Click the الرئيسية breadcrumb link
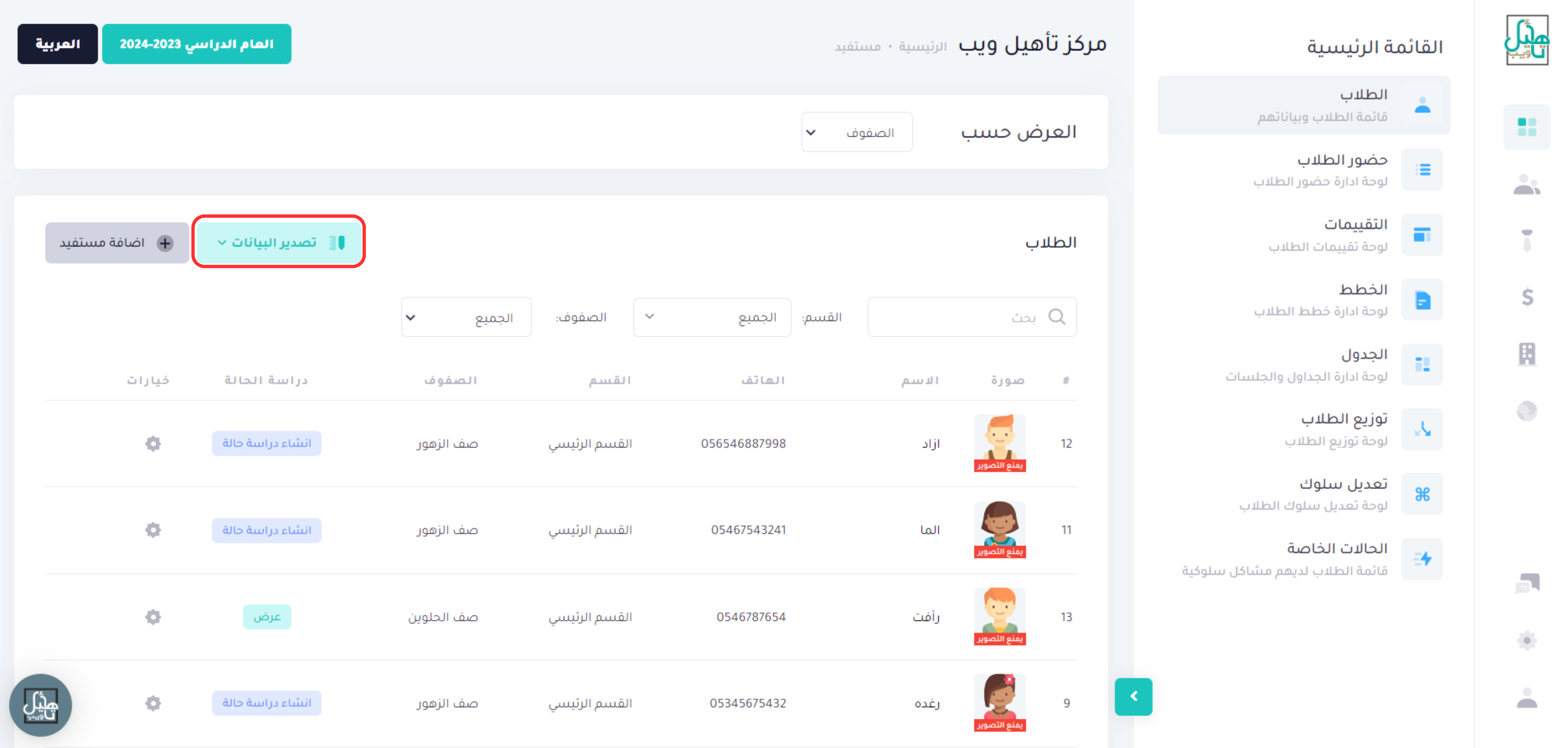This screenshot has height=748, width=1568. [x=923, y=46]
